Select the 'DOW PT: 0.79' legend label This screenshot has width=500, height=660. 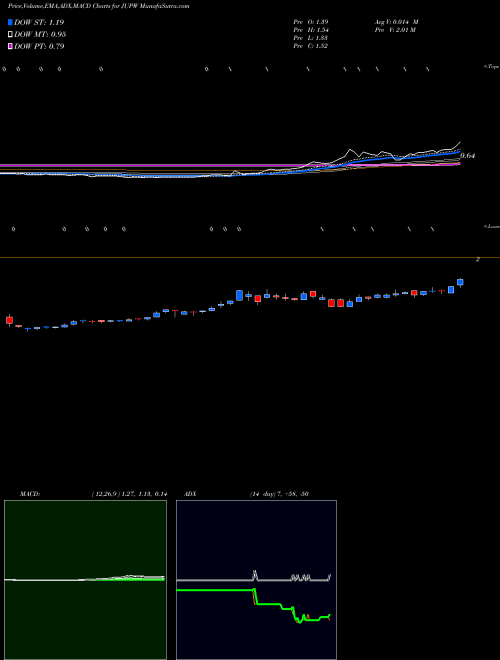(x=39, y=46)
